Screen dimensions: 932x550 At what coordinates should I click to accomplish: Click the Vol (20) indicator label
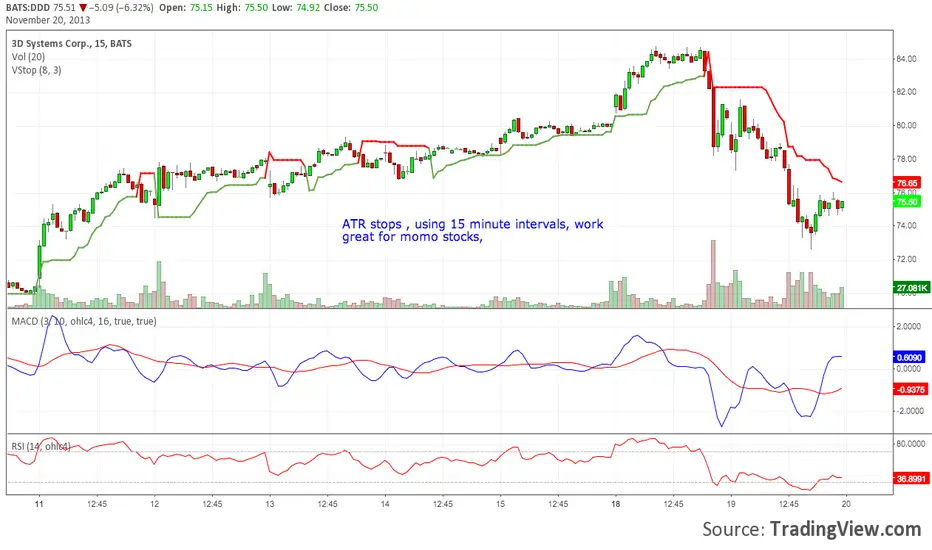coord(28,57)
